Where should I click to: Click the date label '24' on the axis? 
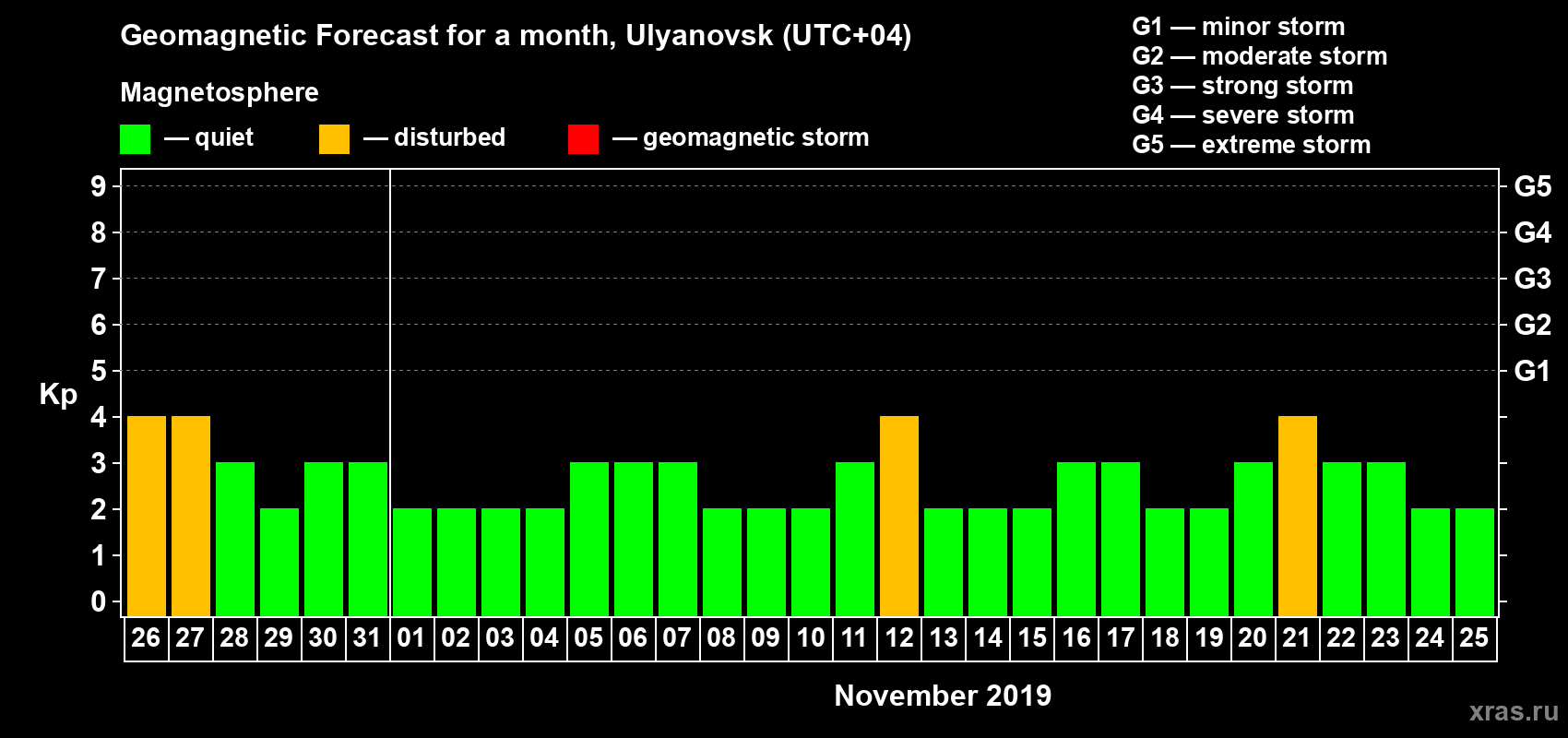[x=1430, y=638]
